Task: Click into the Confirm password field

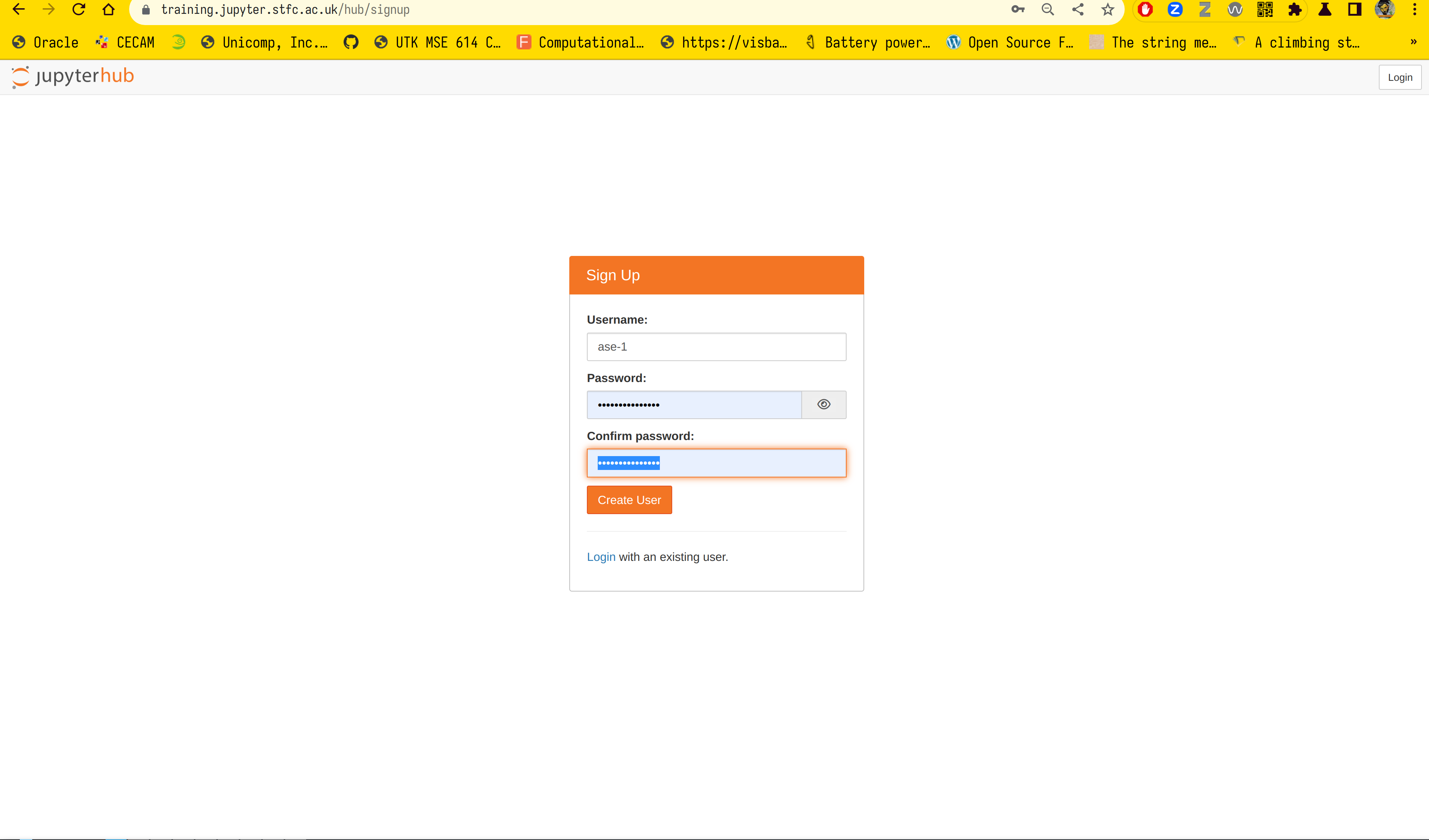Action: click(716, 463)
